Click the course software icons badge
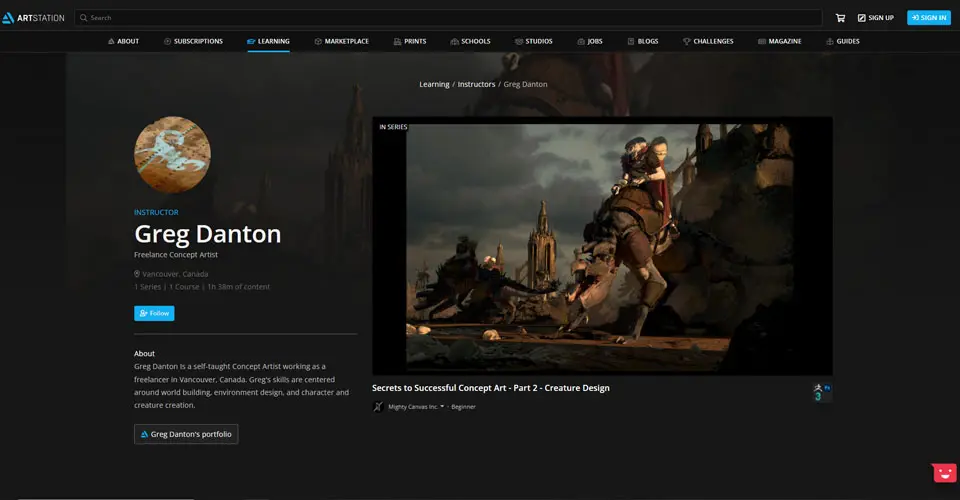The image size is (960, 500). 822,392
